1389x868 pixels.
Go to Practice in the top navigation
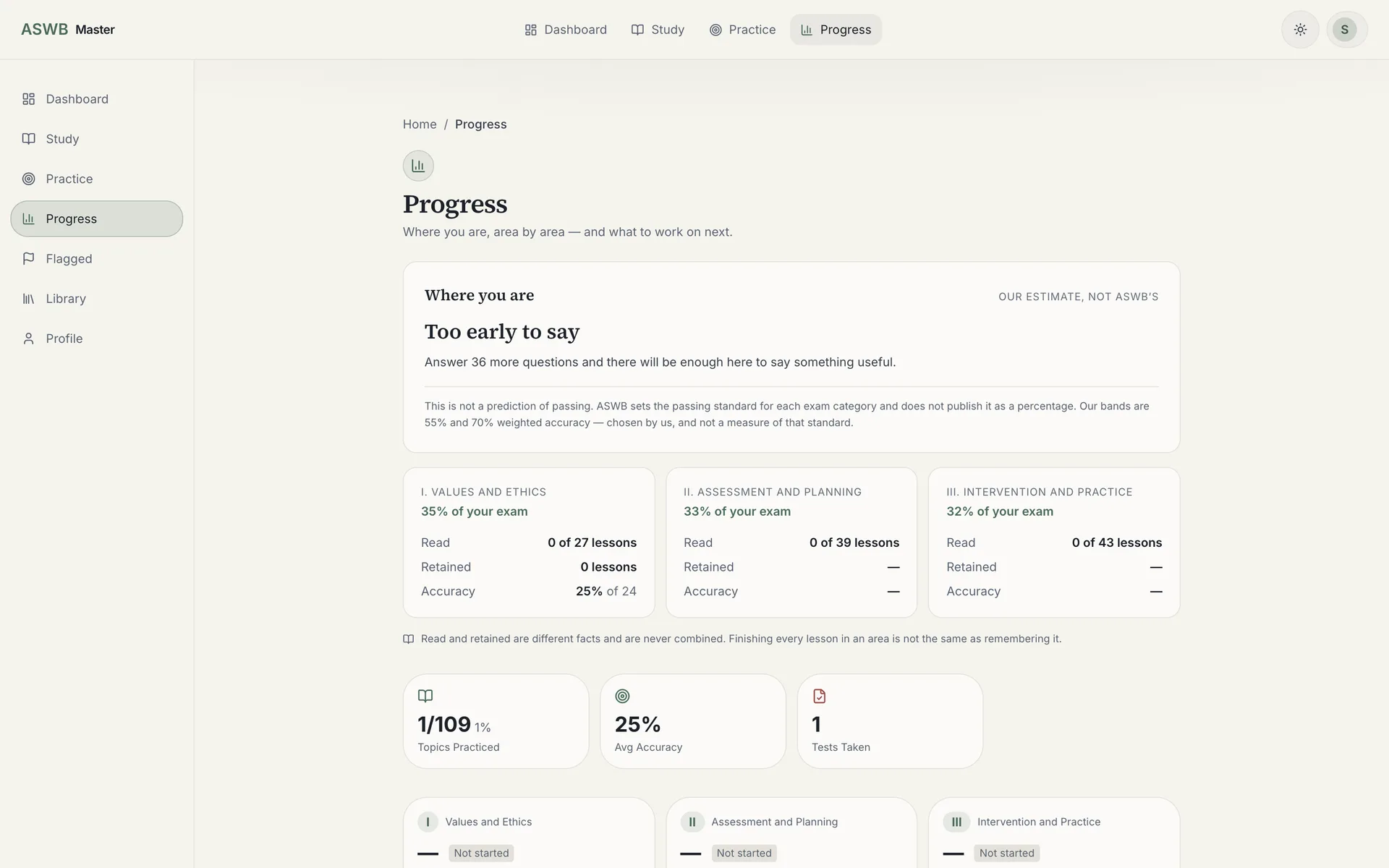(742, 30)
